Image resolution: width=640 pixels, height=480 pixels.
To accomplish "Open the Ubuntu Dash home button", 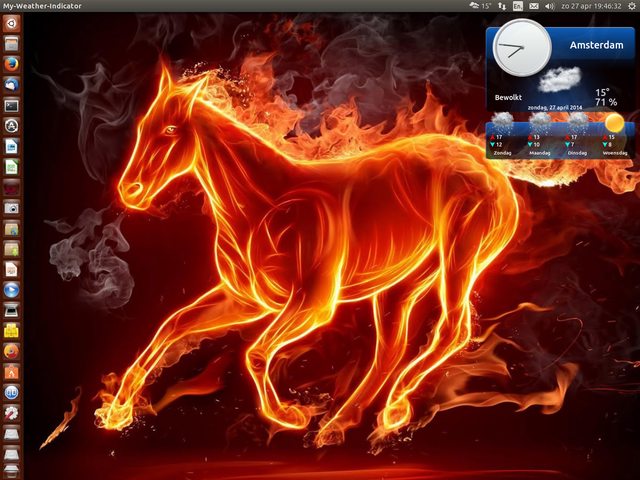I will [x=11, y=23].
